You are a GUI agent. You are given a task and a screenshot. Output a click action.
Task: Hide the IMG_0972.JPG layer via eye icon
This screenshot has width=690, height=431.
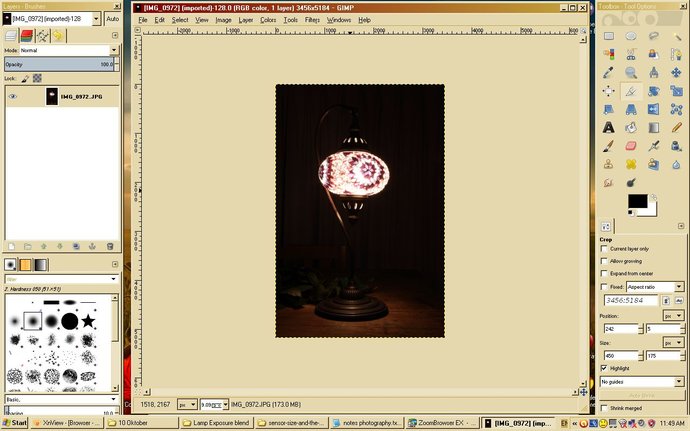(13, 96)
